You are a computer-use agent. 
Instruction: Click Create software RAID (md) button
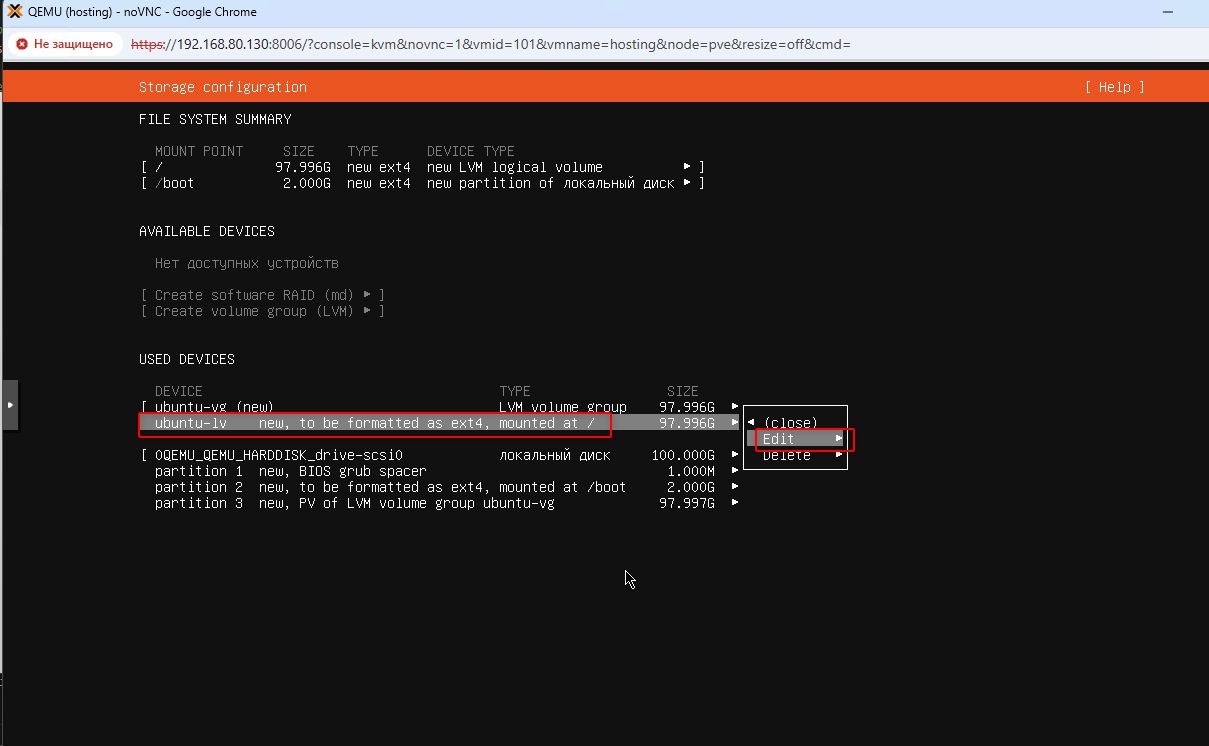[262, 295]
